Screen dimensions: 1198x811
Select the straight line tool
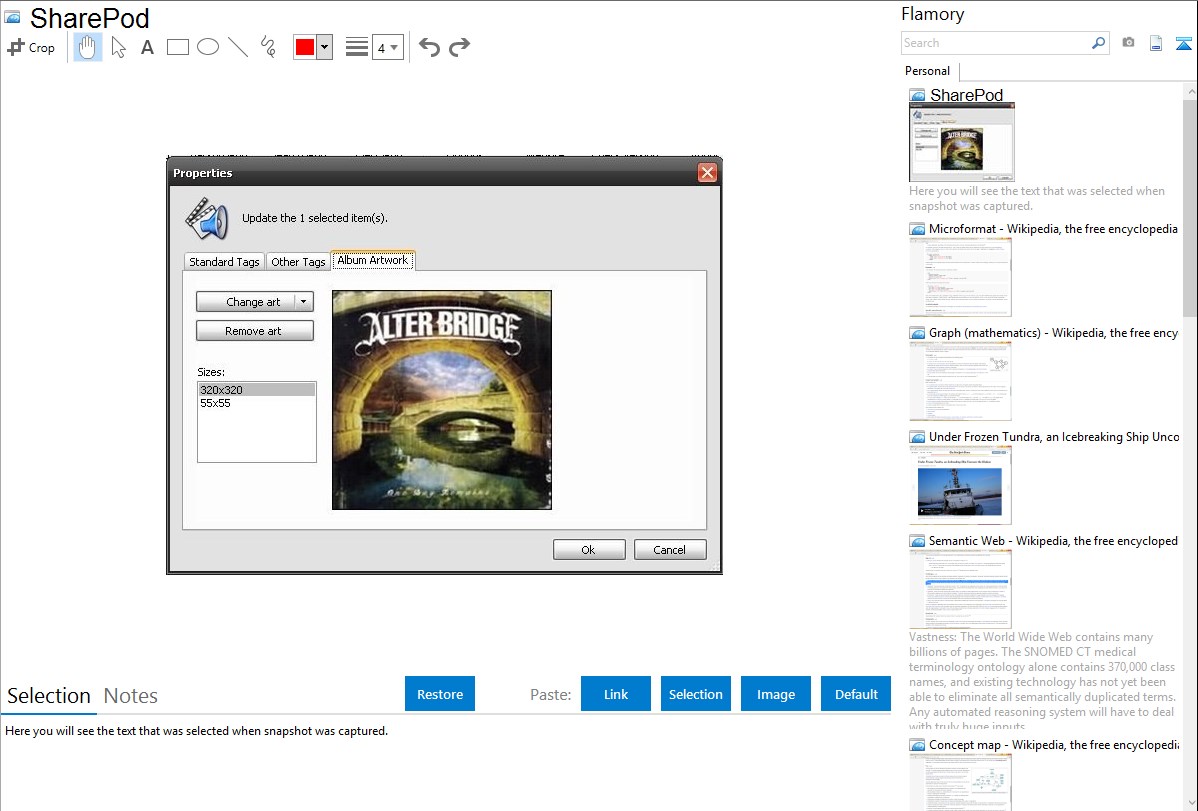pos(238,47)
